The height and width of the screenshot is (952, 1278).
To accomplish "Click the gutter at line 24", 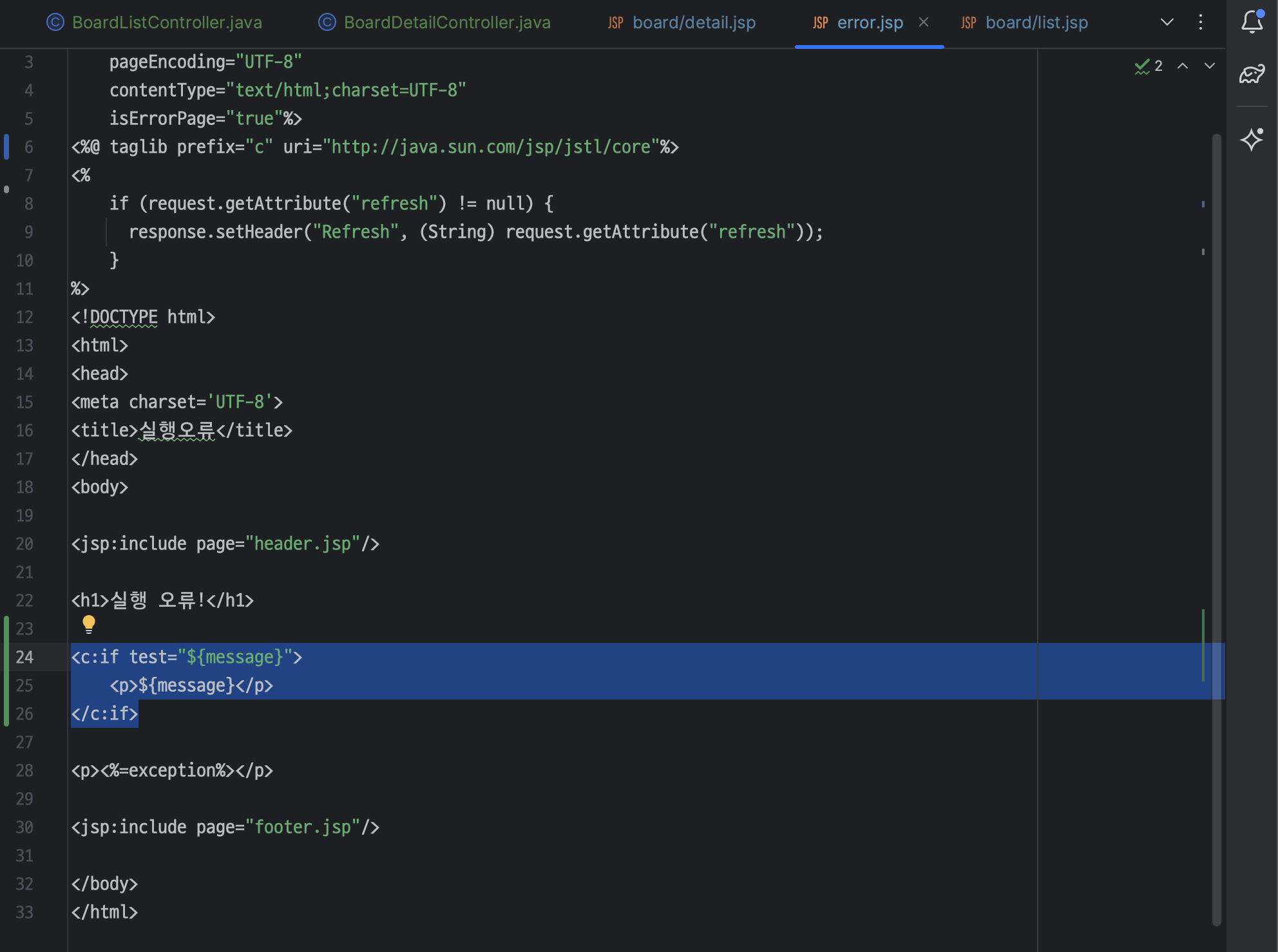I will coord(24,657).
